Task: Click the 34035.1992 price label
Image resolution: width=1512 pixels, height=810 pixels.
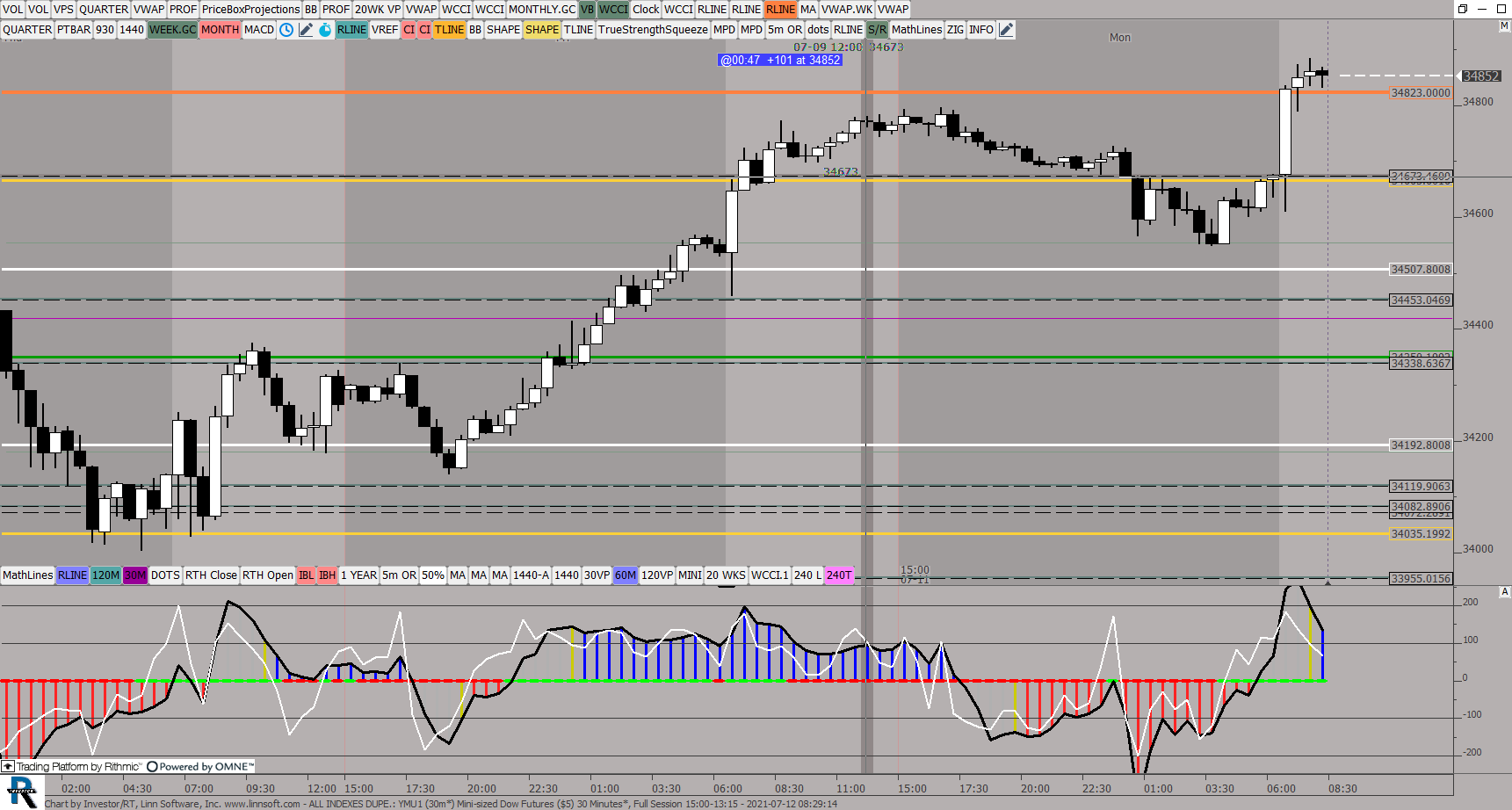Action: pos(1421,533)
